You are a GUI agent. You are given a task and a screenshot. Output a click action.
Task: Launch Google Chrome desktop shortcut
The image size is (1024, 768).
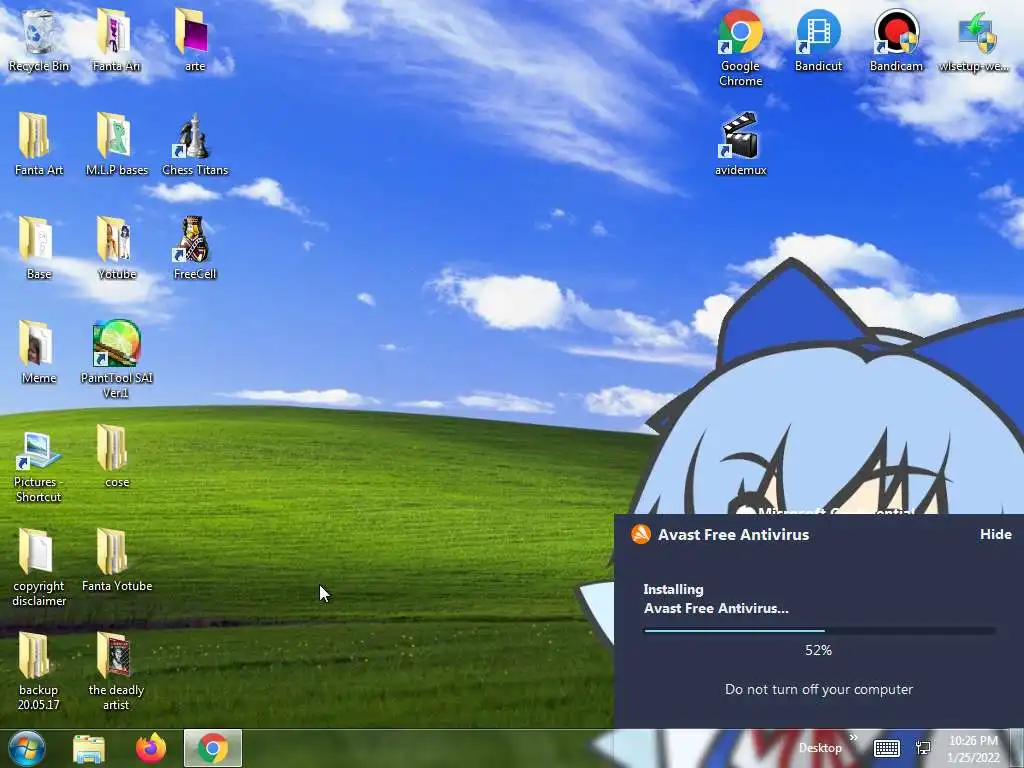click(x=740, y=48)
